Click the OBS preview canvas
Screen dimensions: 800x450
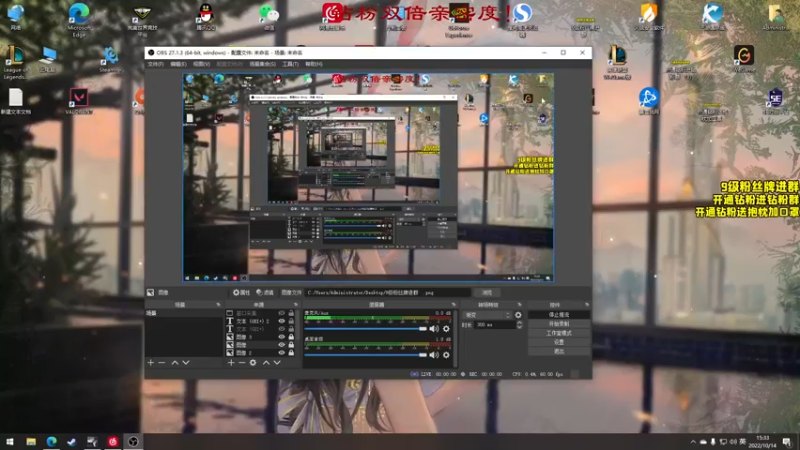368,178
